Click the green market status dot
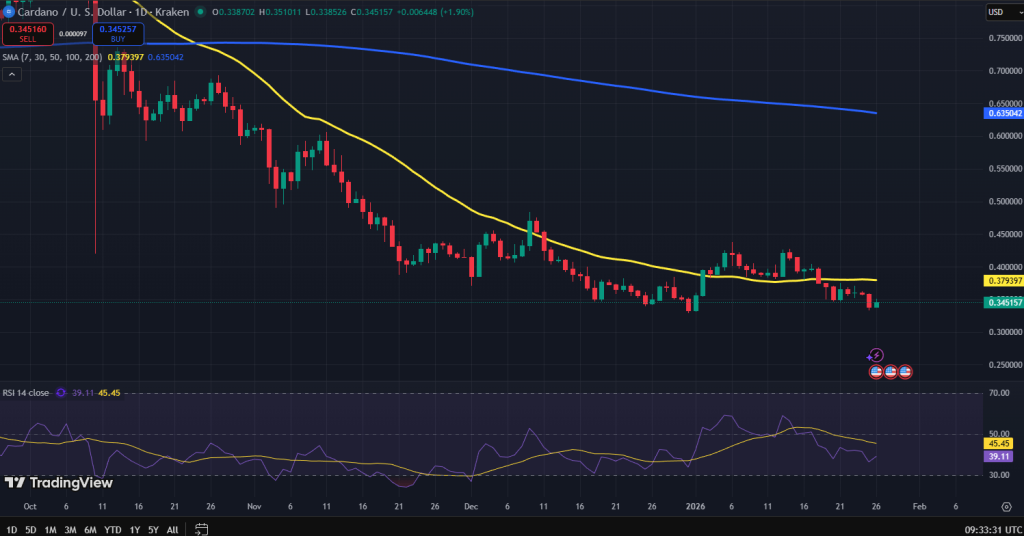The image size is (1024, 536). point(200,12)
